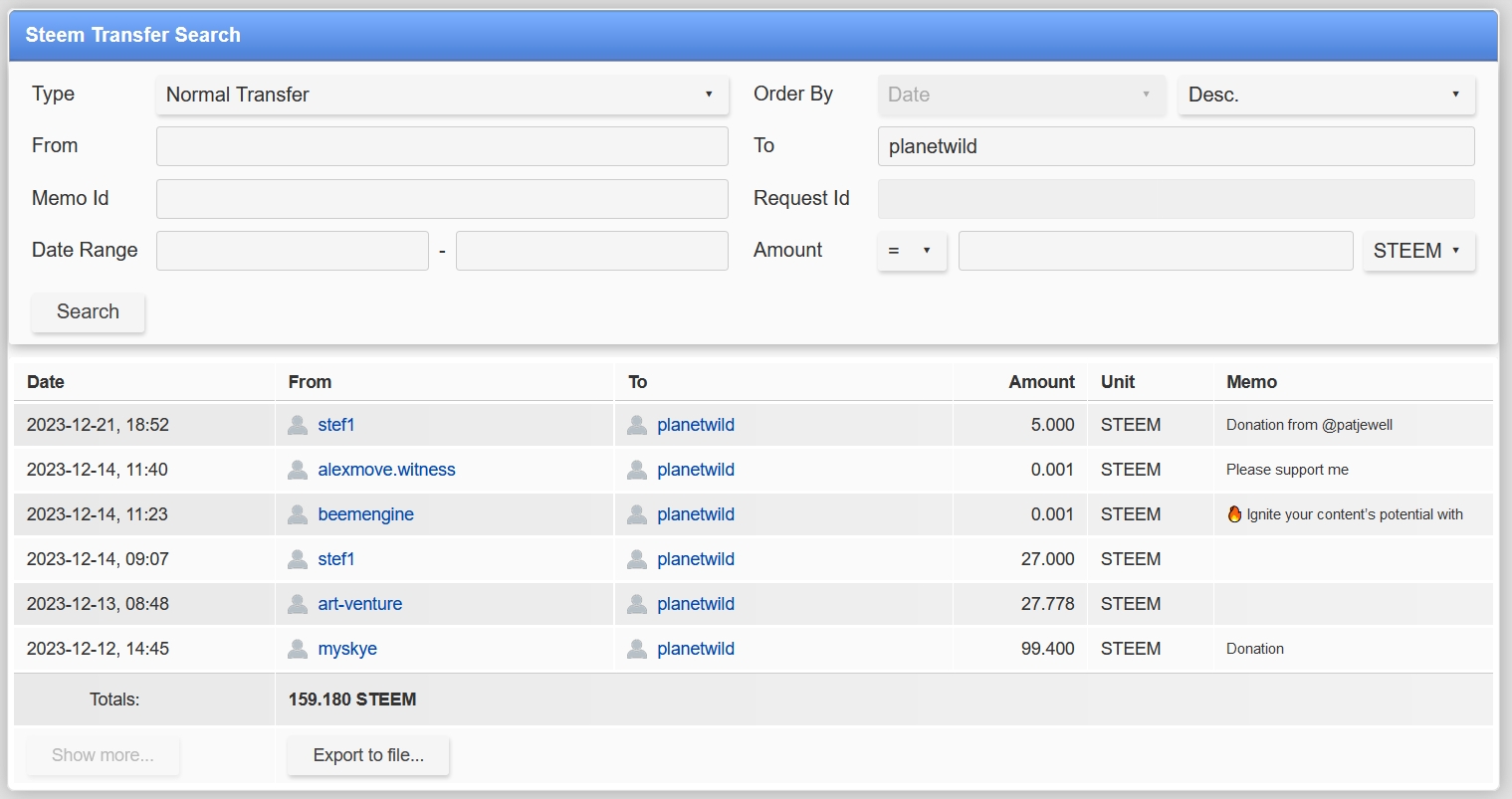The height and width of the screenshot is (799, 1512).
Task: Focus the From account input field
Action: 442,146
